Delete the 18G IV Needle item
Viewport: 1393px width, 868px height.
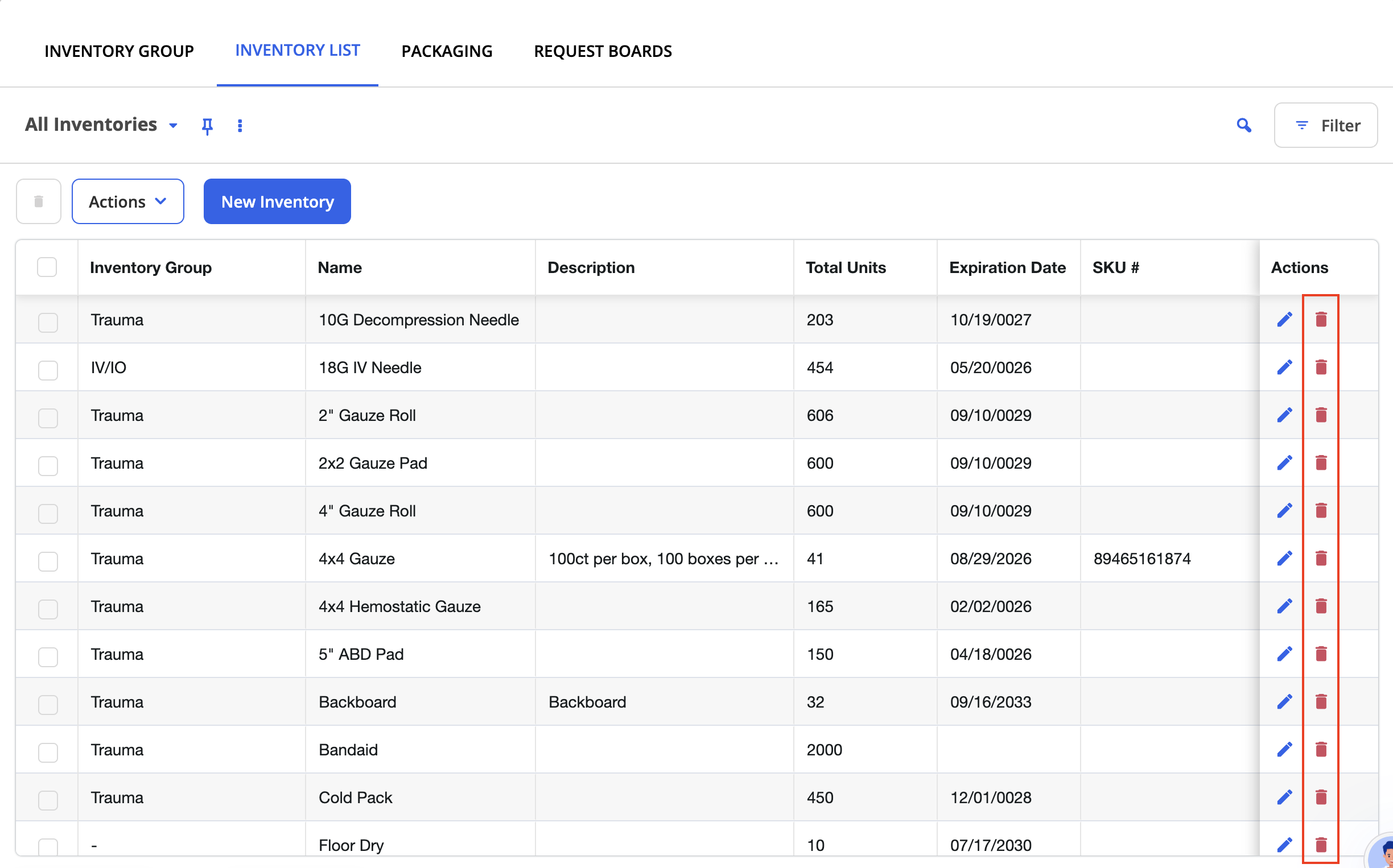(x=1321, y=367)
